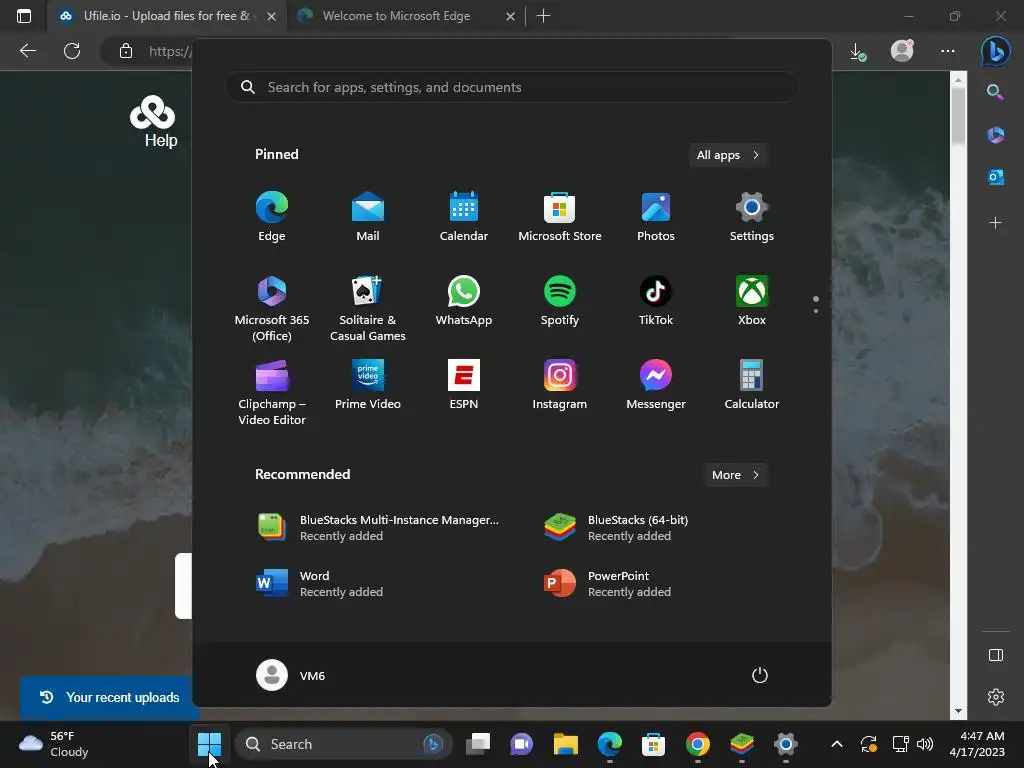This screenshot has width=1024, height=768.
Task: Click the taskbar Search box
Action: (x=344, y=744)
